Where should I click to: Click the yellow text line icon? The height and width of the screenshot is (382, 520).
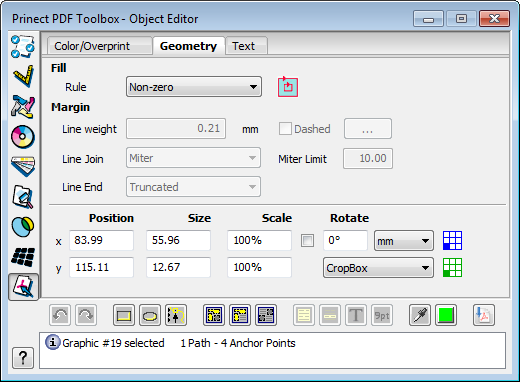point(330,315)
